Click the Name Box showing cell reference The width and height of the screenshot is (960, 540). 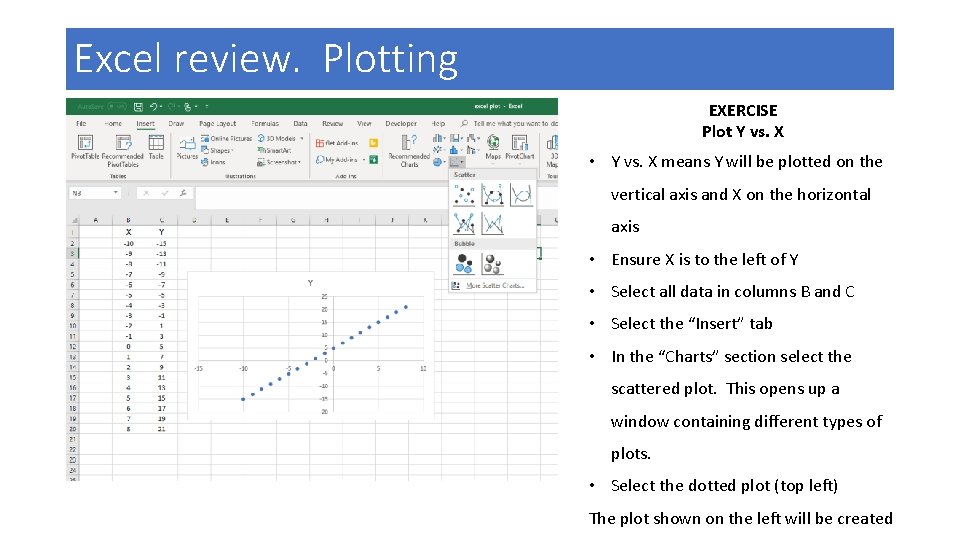pos(95,193)
